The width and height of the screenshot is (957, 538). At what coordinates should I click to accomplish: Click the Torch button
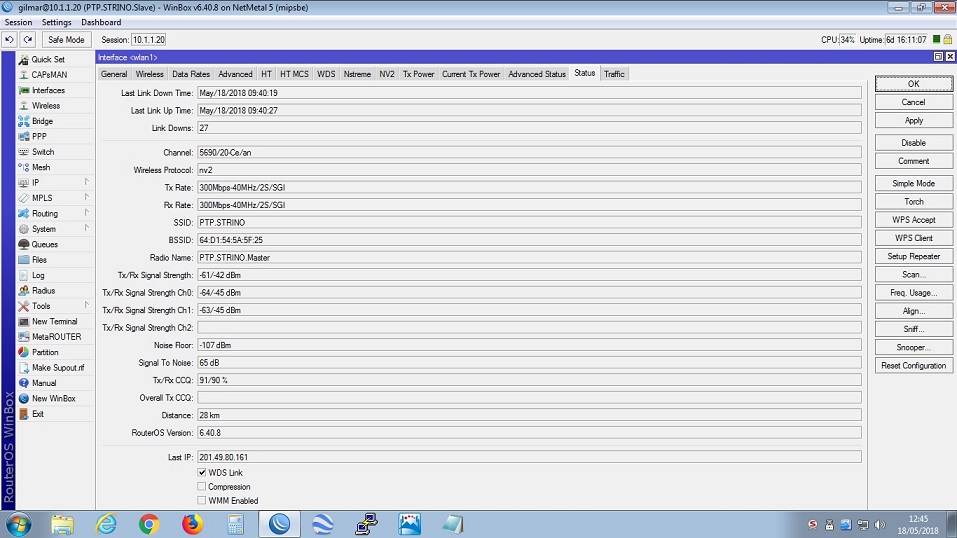(x=914, y=202)
